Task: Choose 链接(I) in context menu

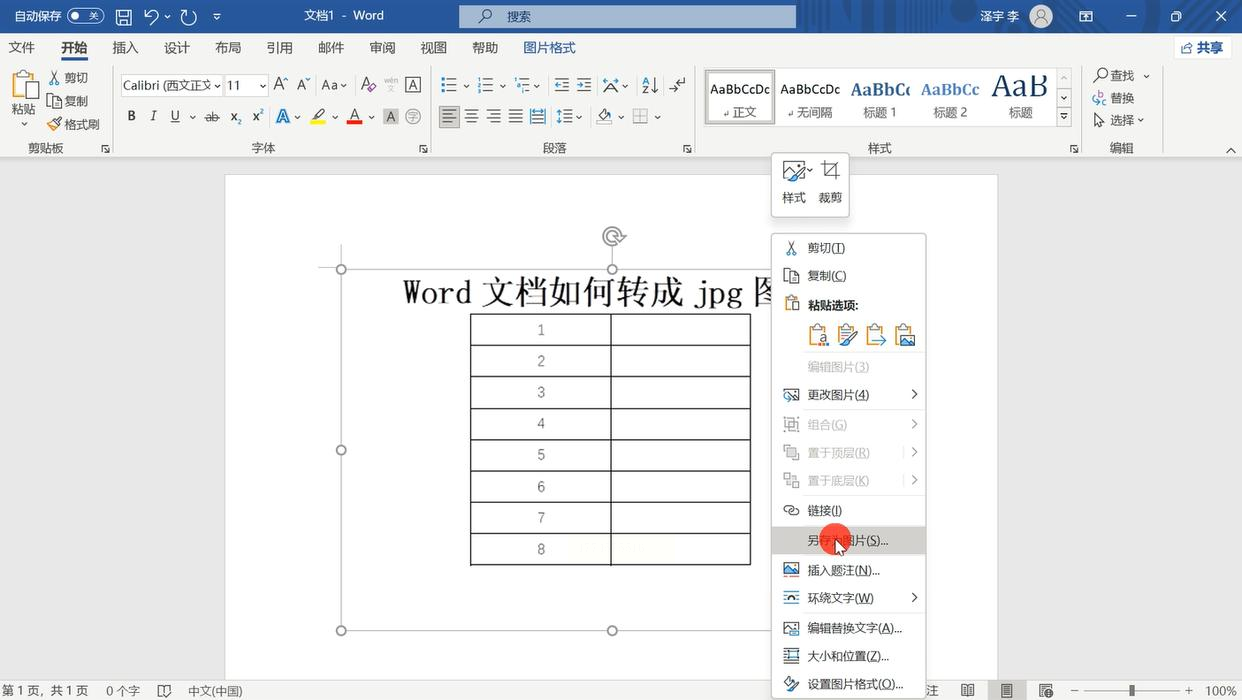Action: click(848, 511)
